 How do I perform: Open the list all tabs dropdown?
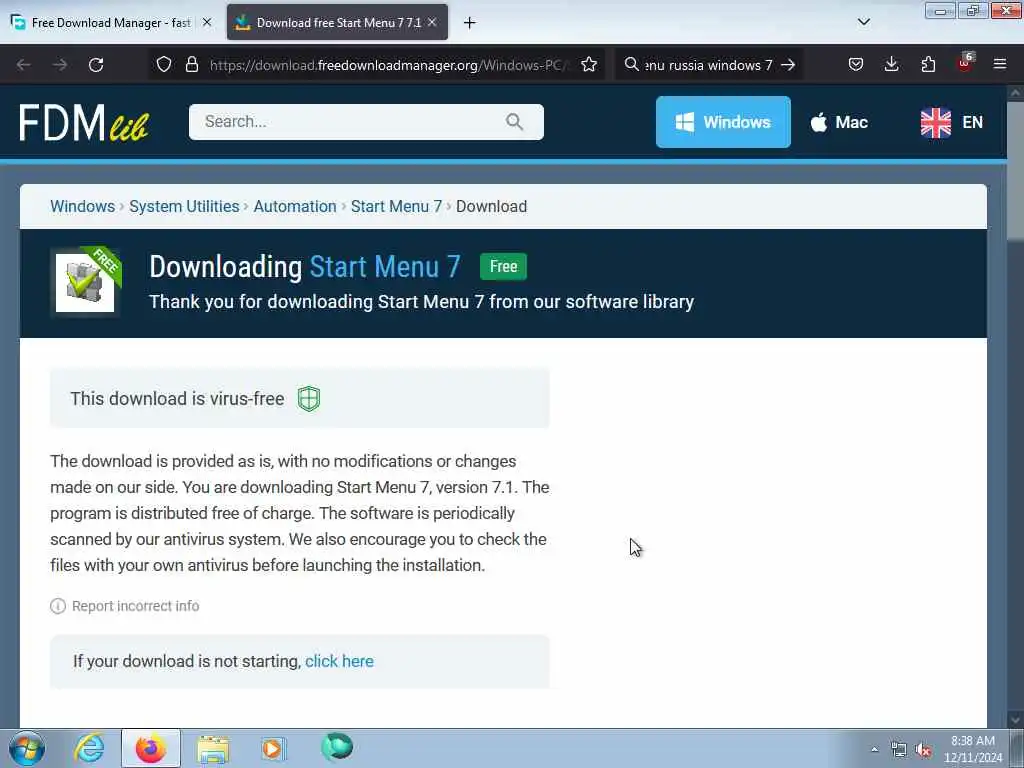click(x=863, y=22)
